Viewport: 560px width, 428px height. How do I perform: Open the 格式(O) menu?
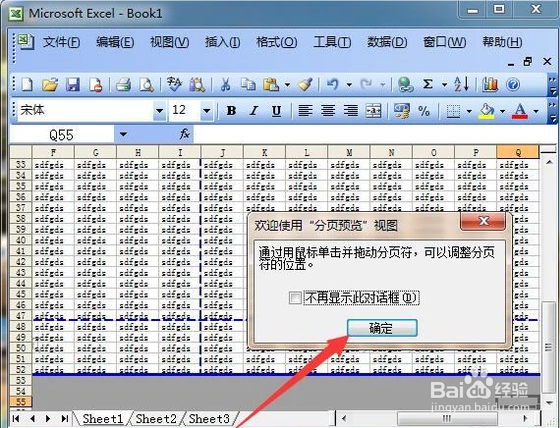pyautogui.click(x=276, y=42)
